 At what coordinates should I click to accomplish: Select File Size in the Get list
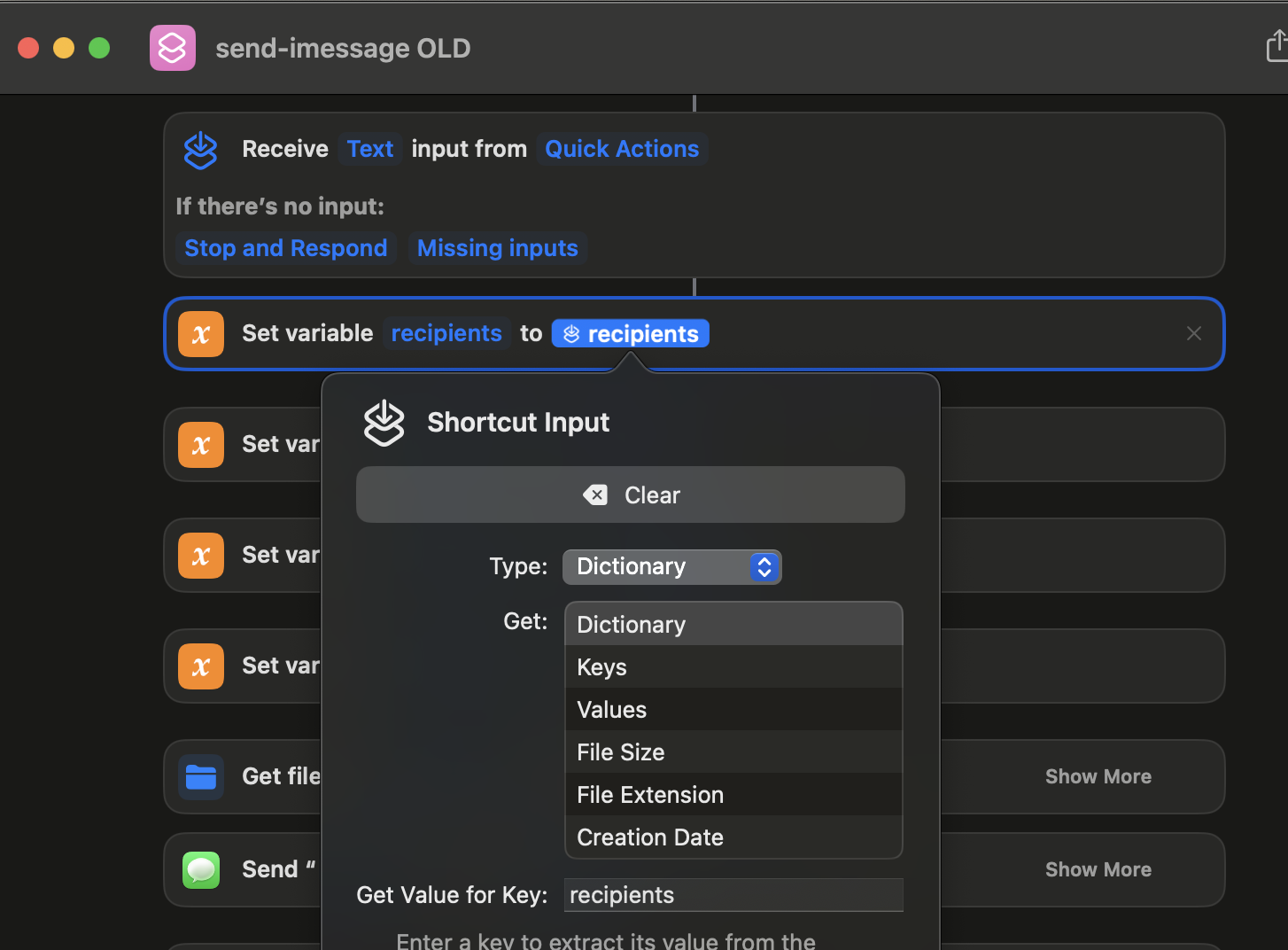tap(620, 752)
